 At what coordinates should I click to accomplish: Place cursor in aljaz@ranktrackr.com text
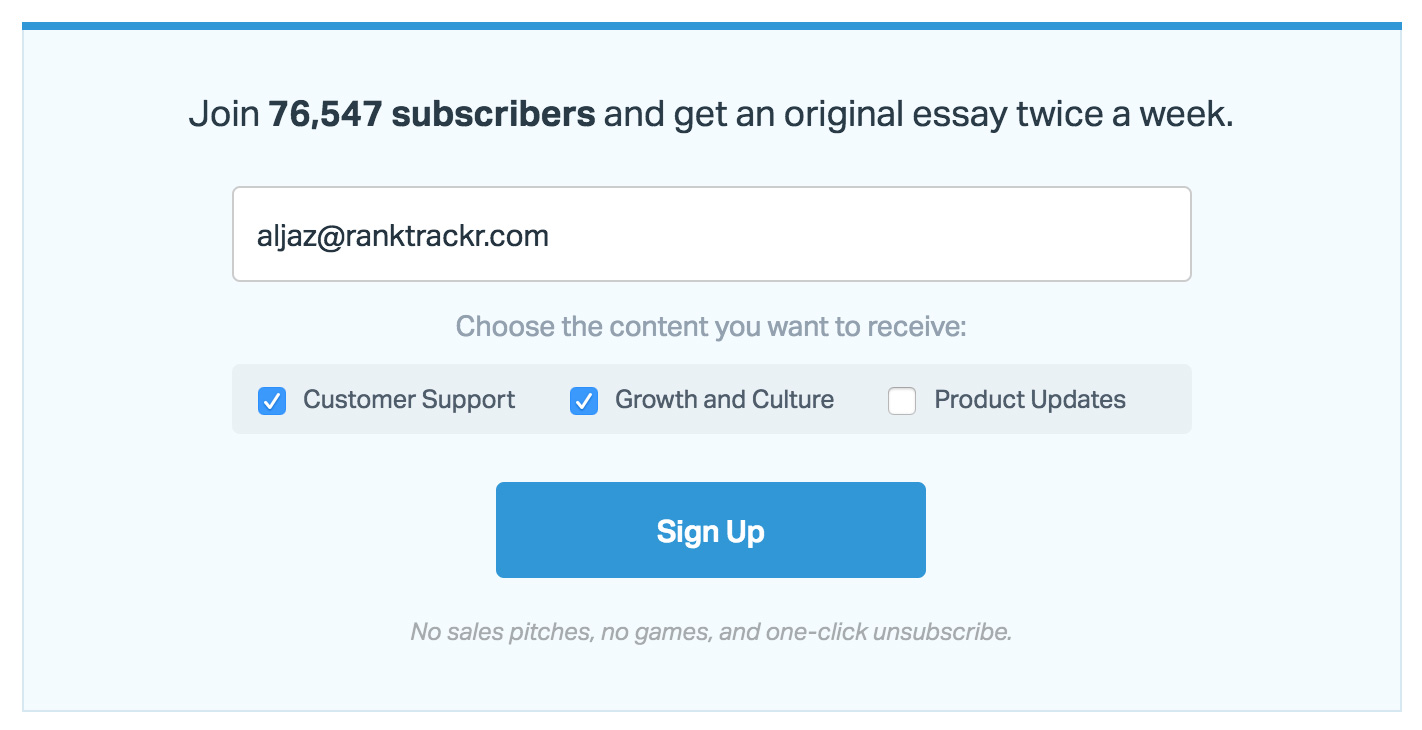[x=403, y=236]
